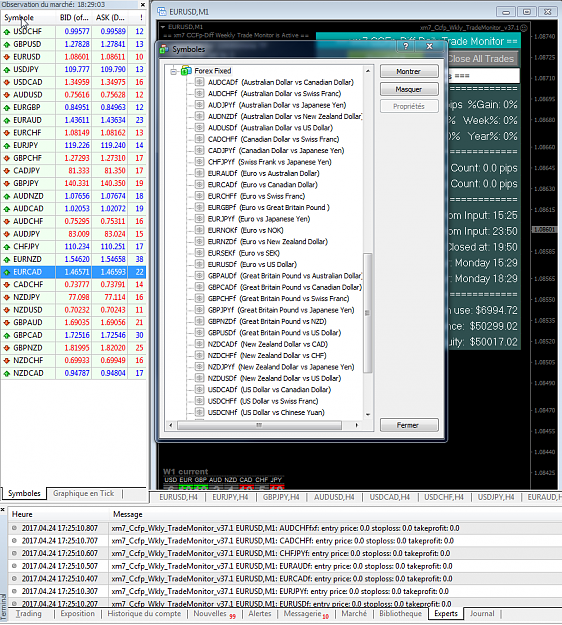
Task: Click the Symboles dialog title icon
Action: click(x=164, y=49)
